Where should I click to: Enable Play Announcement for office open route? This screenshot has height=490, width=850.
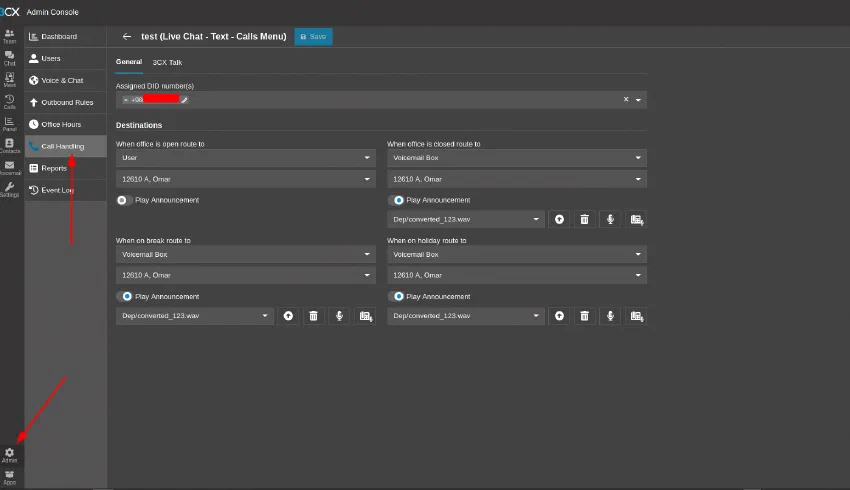point(124,200)
